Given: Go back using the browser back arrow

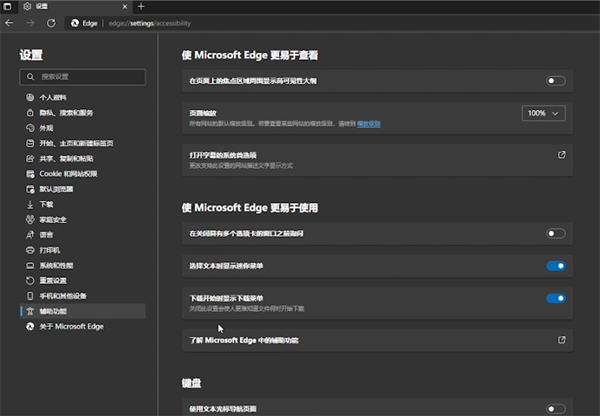Looking at the screenshot, I should (9, 23).
